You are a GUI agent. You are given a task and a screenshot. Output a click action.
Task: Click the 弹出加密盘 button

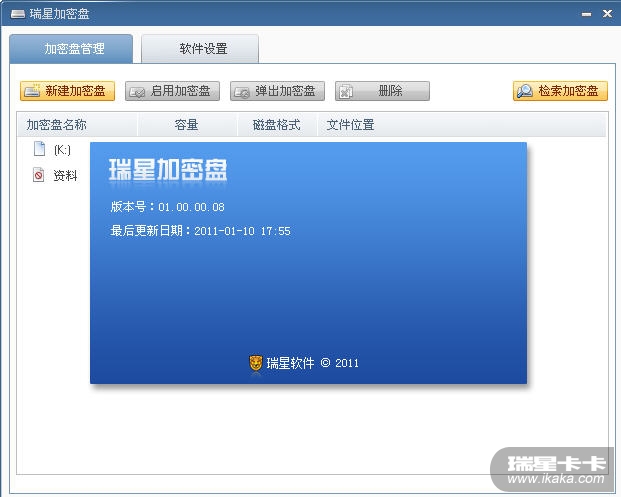(278, 91)
